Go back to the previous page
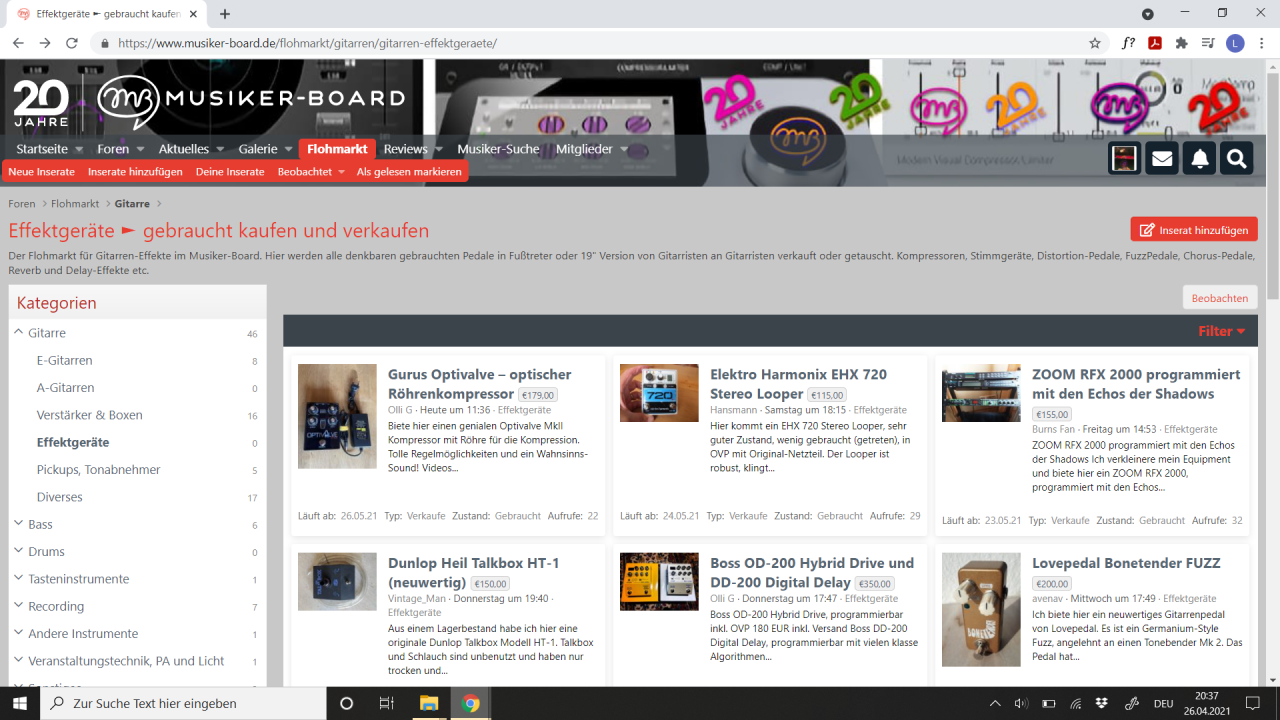The image size is (1280, 720). (x=18, y=43)
